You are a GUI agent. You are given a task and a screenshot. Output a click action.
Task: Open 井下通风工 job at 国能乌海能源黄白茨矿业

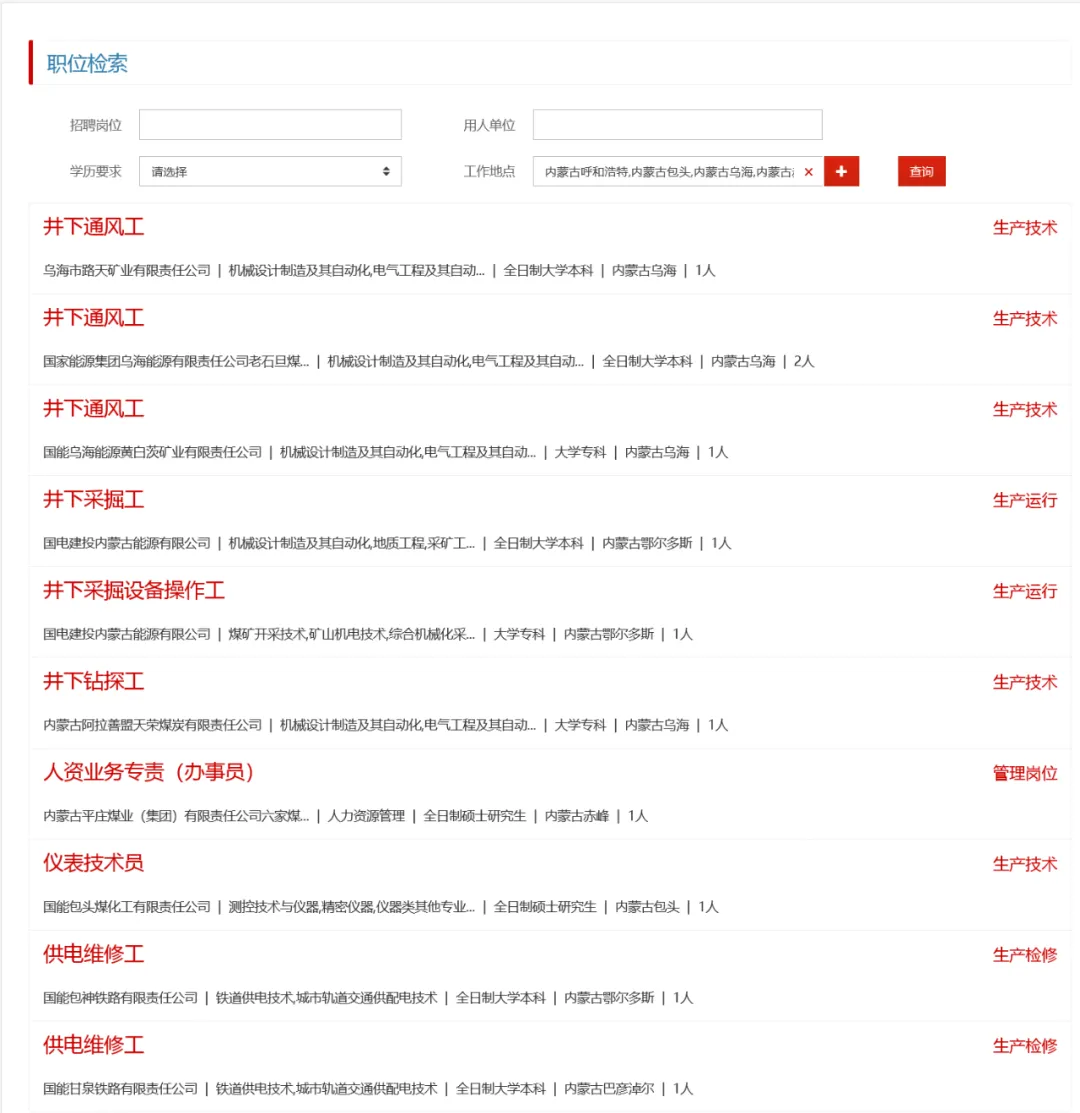coord(94,409)
